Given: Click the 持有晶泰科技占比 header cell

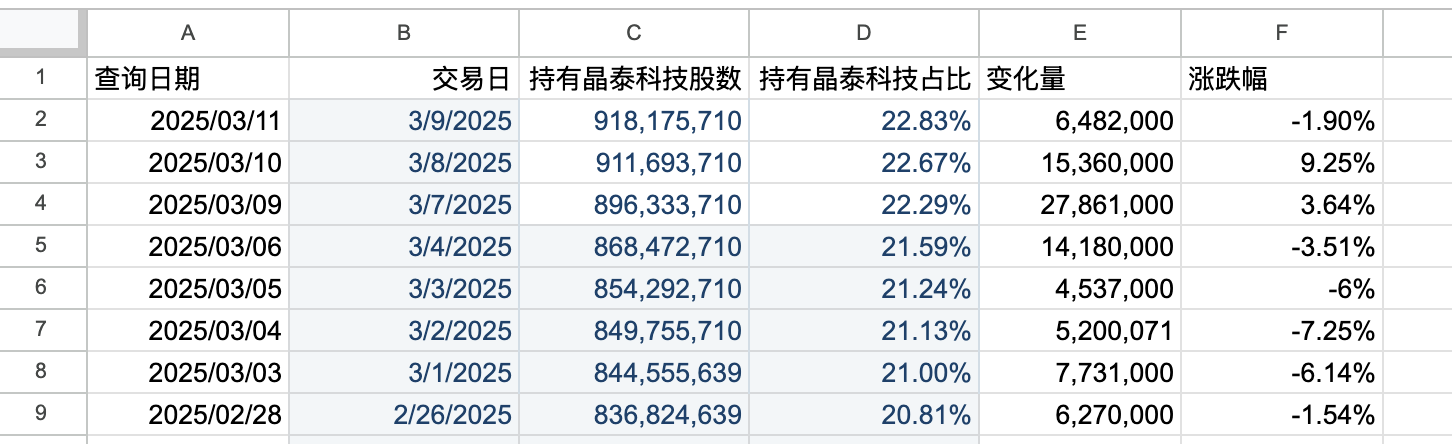Looking at the screenshot, I should tap(863, 78).
